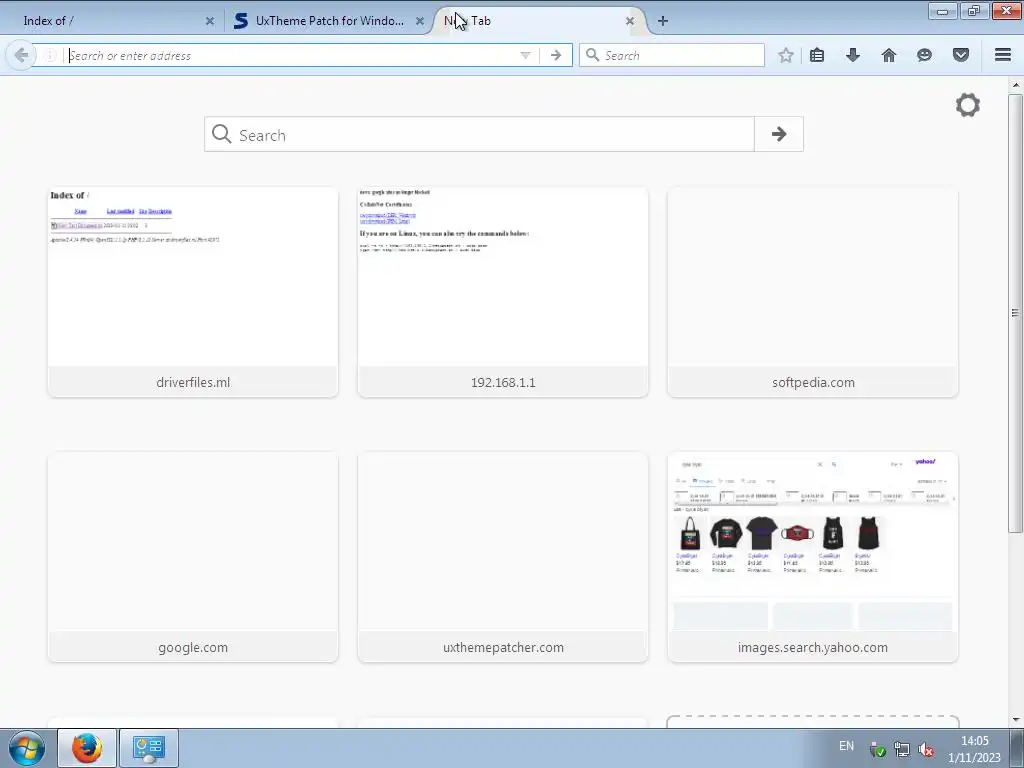Click the driverfiles.ml label text
Screen dimensions: 1024x768
click(x=193, y=383)
